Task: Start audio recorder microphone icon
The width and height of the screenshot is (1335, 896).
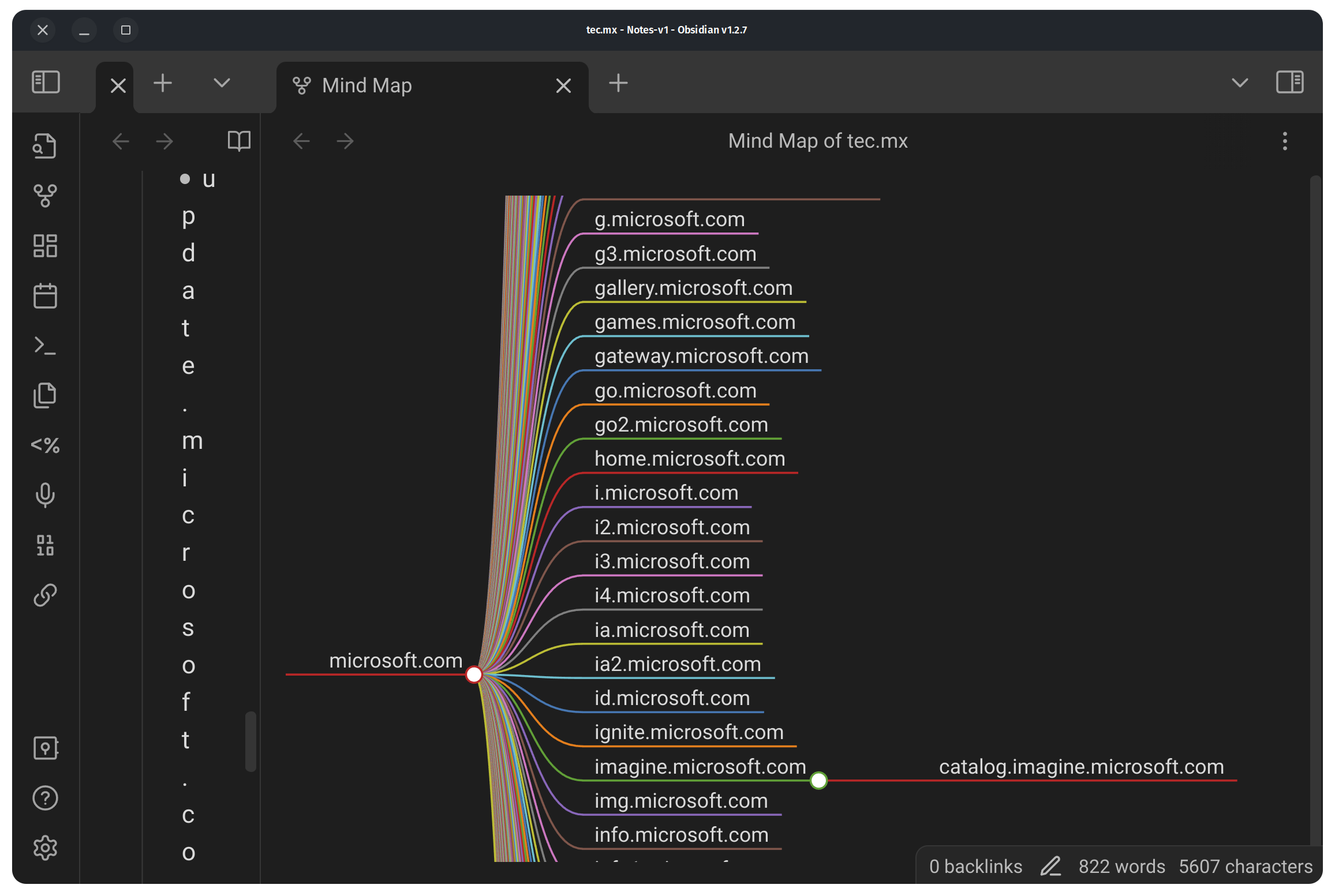Action: coord(45,495)
